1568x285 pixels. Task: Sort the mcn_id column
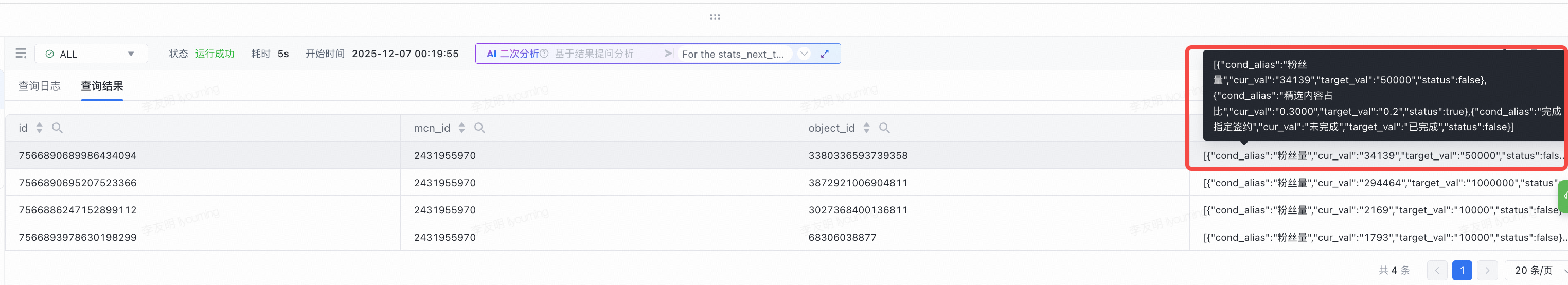pos(462,128)
